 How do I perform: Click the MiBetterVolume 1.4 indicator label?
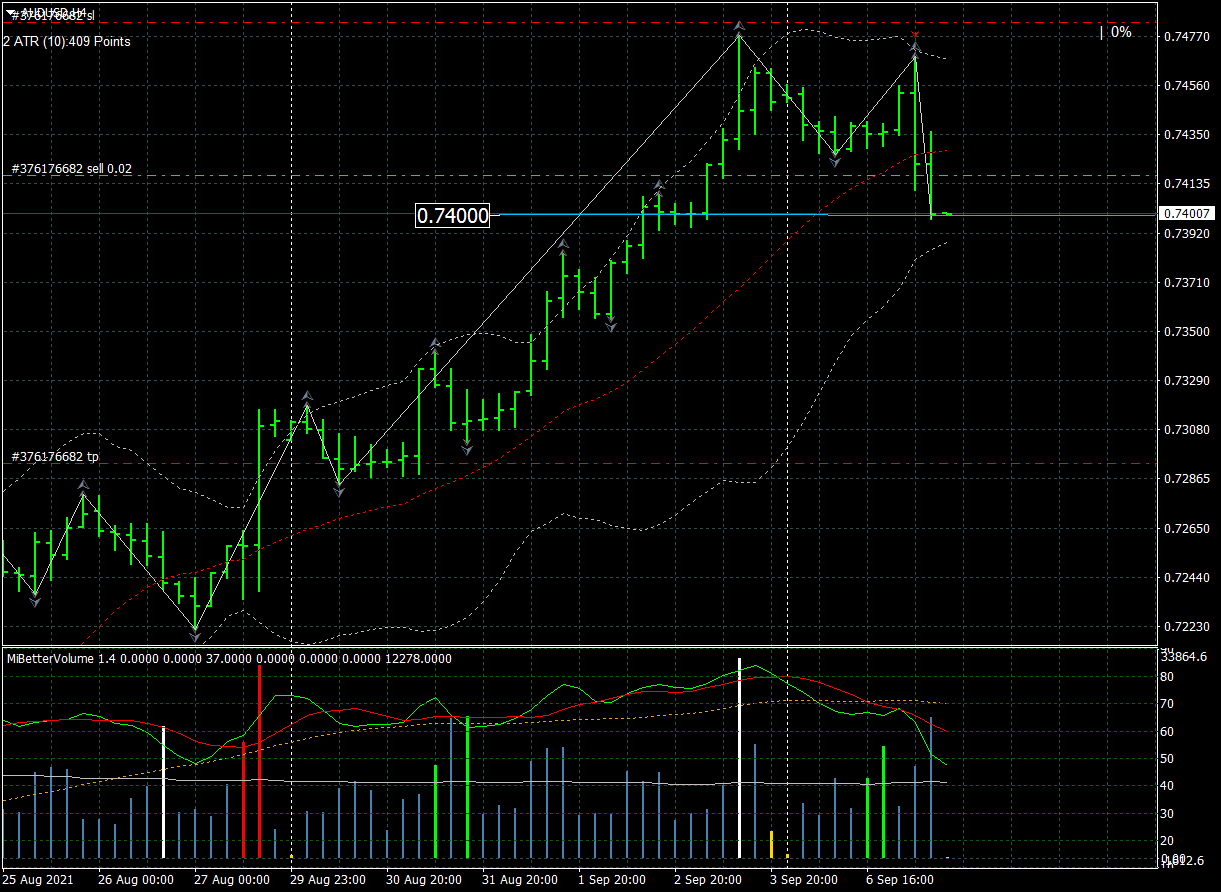pos(229,658)
